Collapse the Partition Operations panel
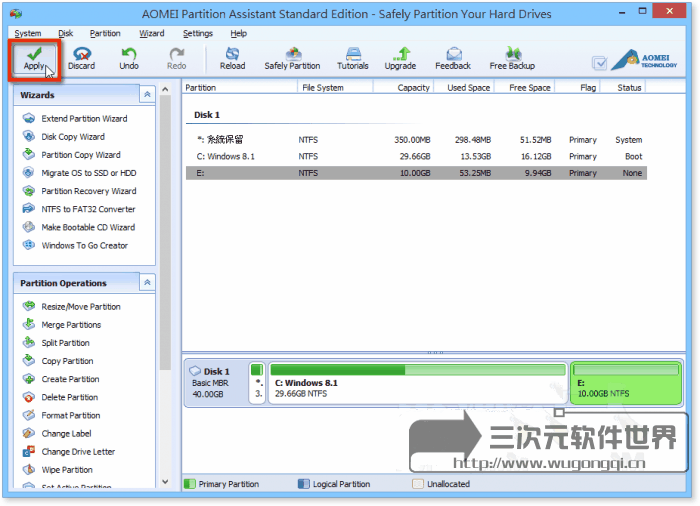Viewport: 700px width, 506px height. click(x=148, y=283)
